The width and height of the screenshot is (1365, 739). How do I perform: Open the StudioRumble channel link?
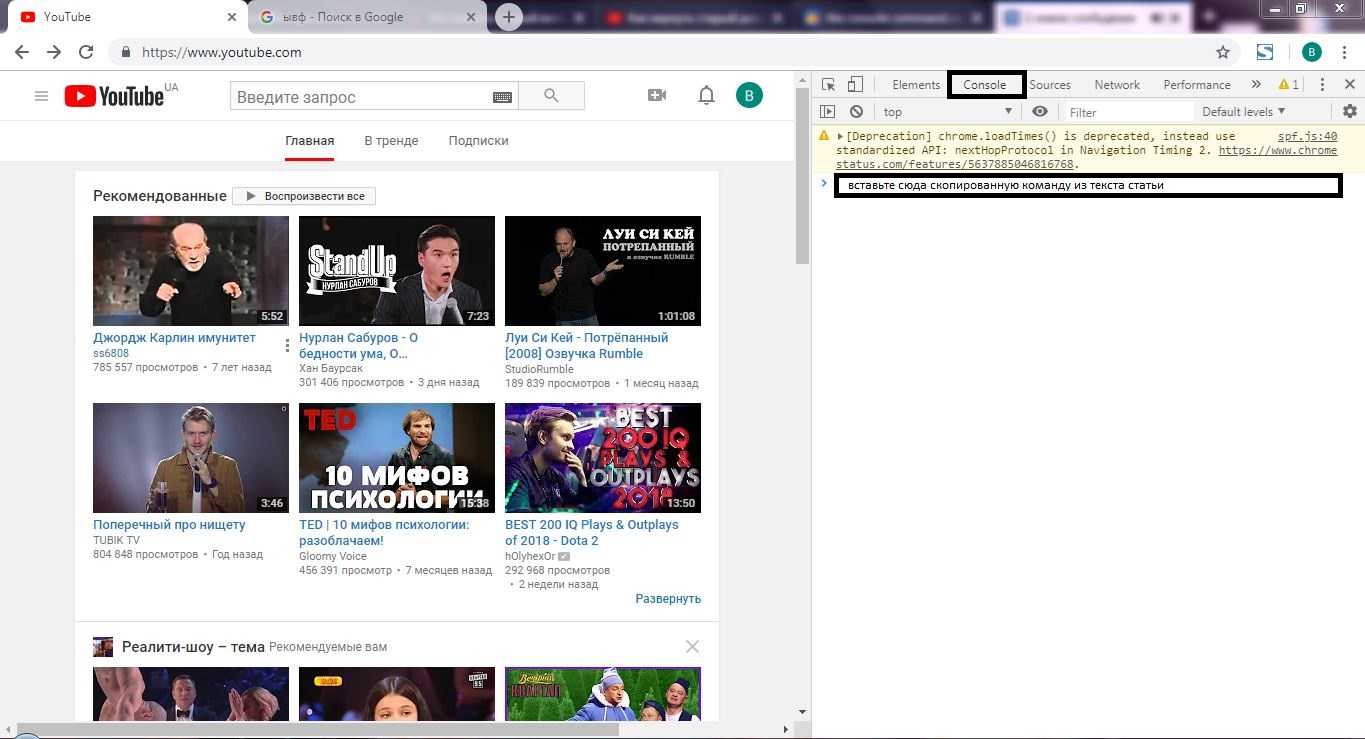coord(539,369)
